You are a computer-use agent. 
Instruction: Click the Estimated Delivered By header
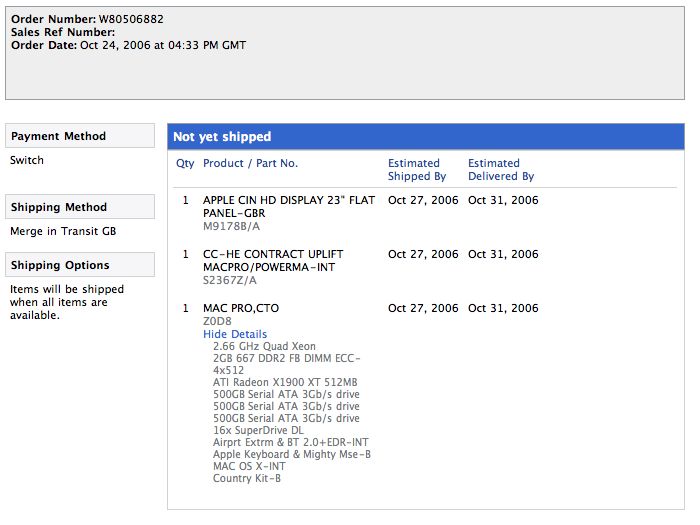coord(501,170)
